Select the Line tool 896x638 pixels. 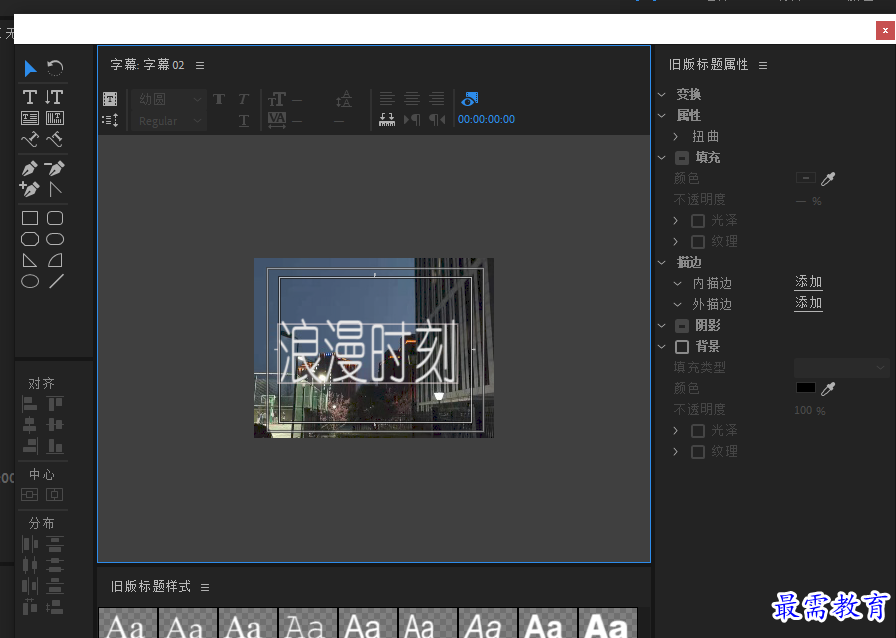click(x=56, y=281)
